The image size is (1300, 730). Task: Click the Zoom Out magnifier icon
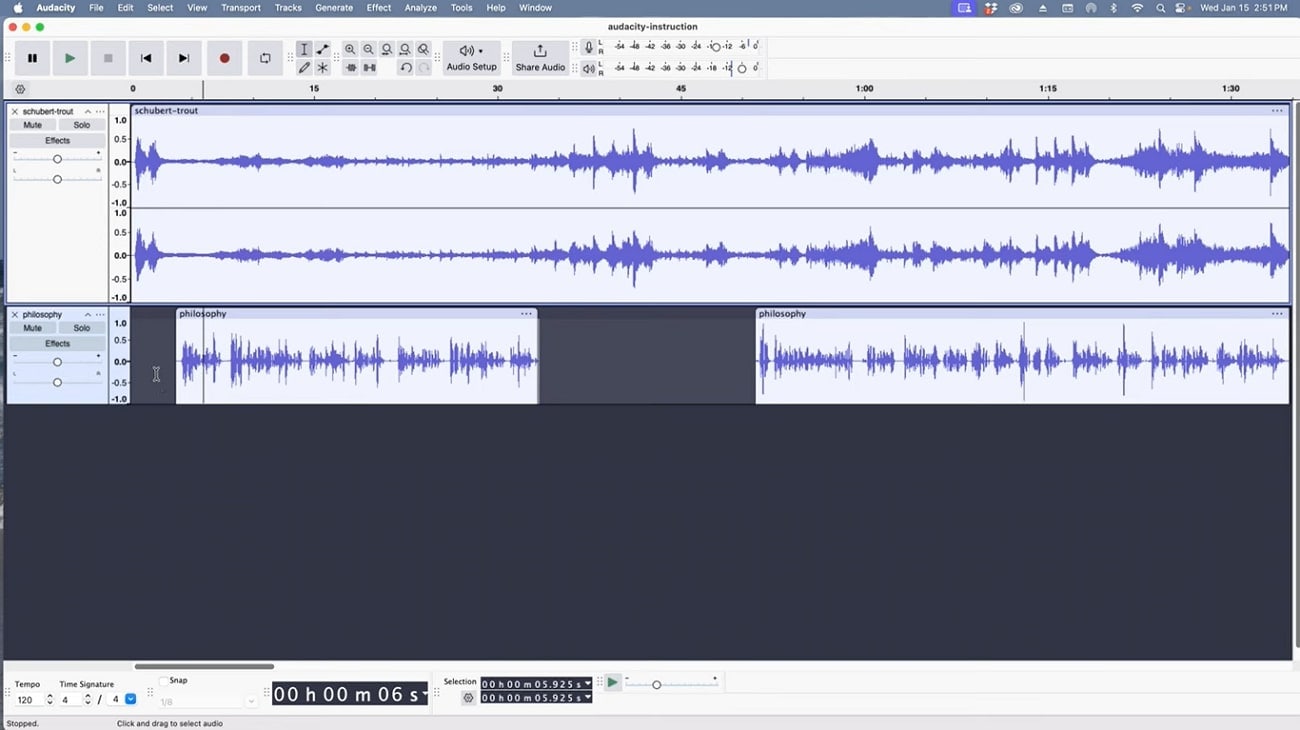369,49
